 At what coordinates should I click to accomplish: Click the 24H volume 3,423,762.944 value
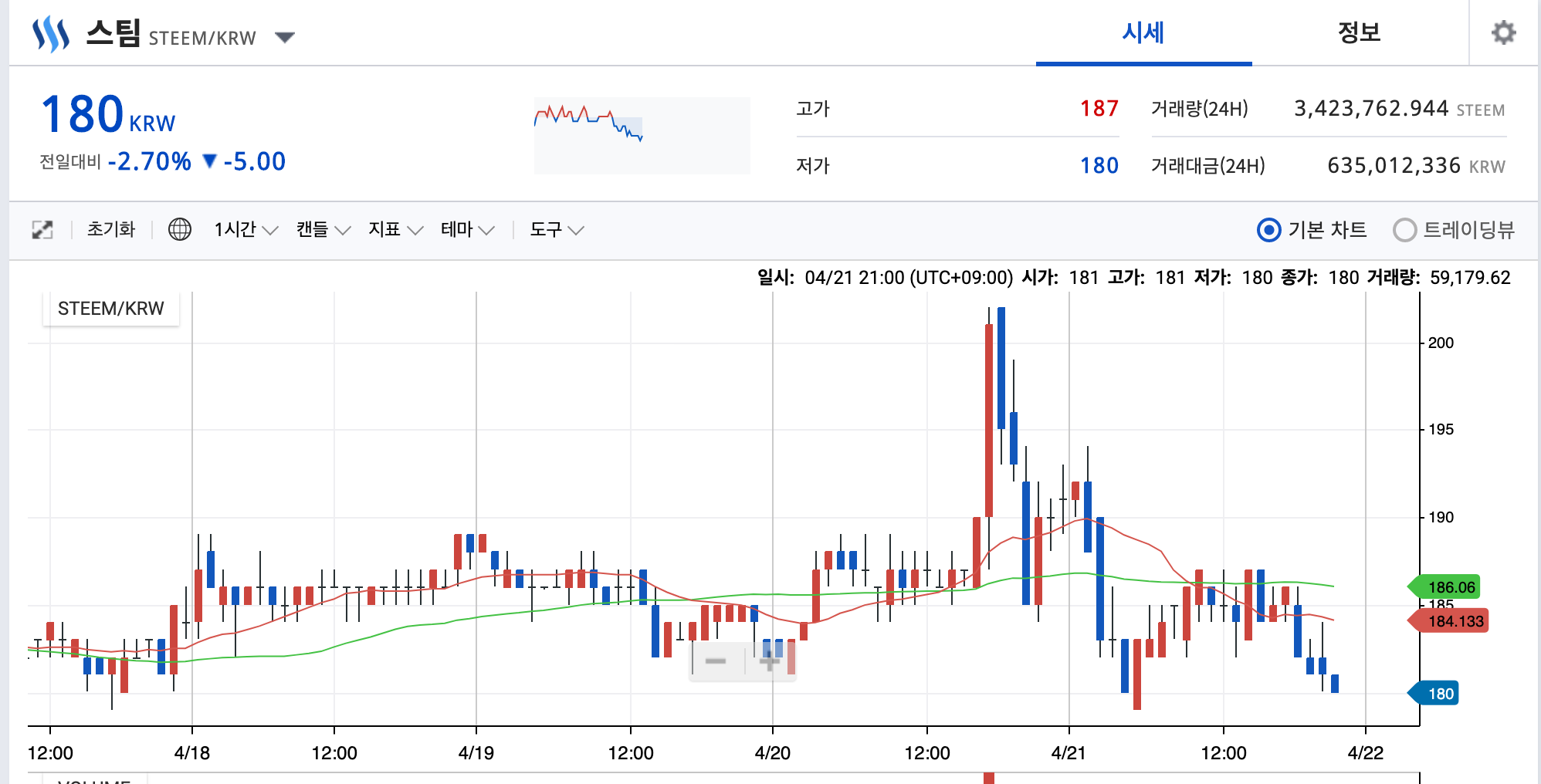coord(1371,109)
